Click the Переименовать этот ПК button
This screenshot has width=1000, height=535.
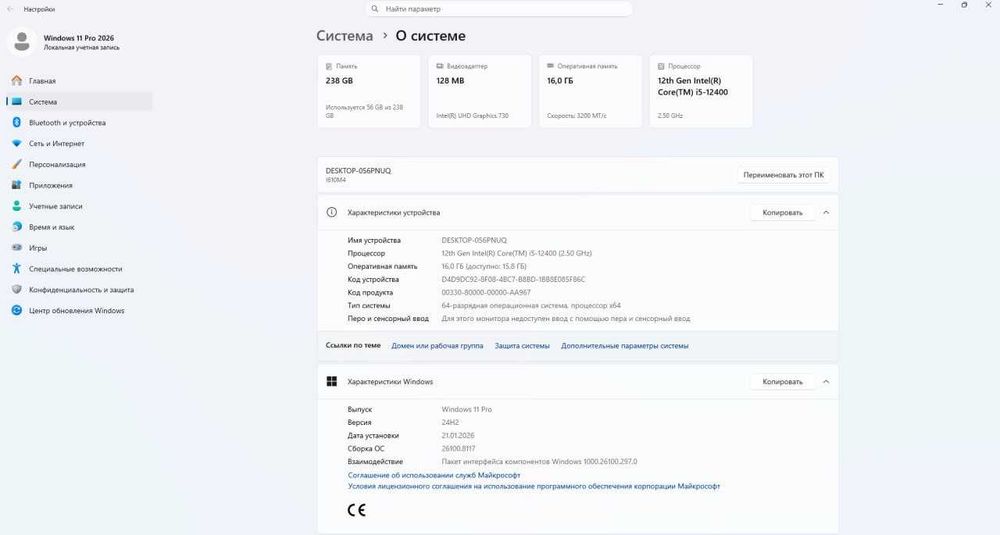pyautogui.click(x=784, y=175)
